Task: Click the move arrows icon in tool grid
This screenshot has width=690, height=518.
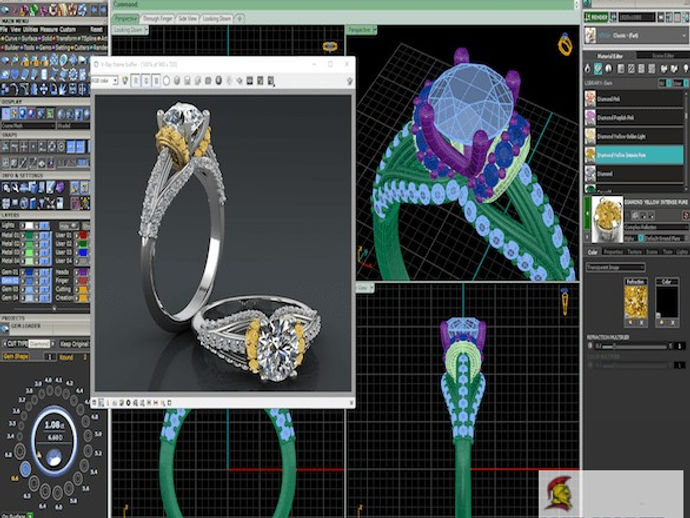Action: click(x=44, y=89)
